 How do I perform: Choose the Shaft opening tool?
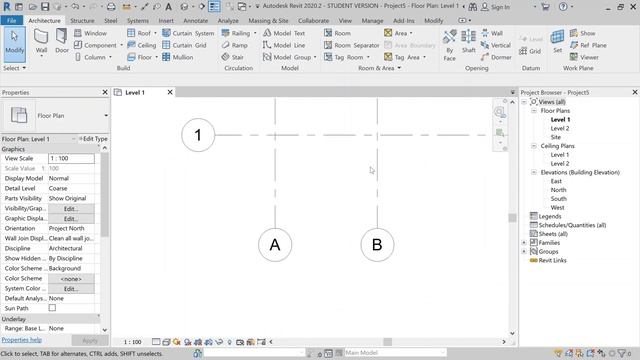[x=469, y=41]
